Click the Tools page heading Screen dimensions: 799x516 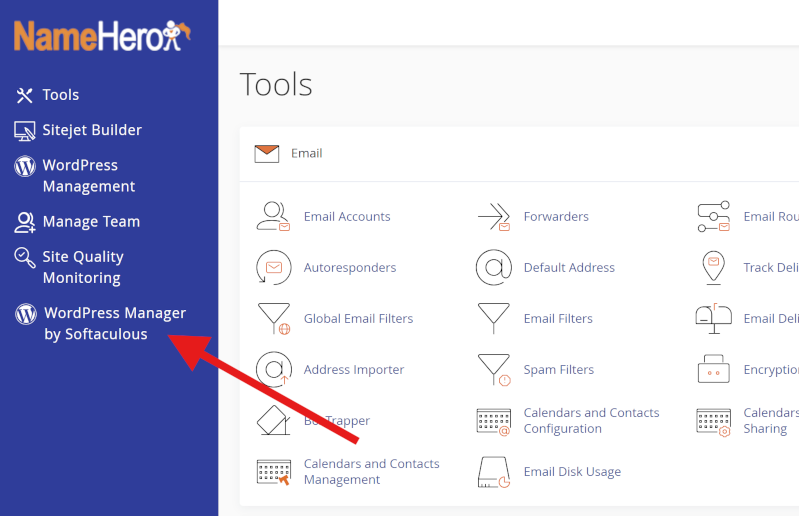point(276,84)
